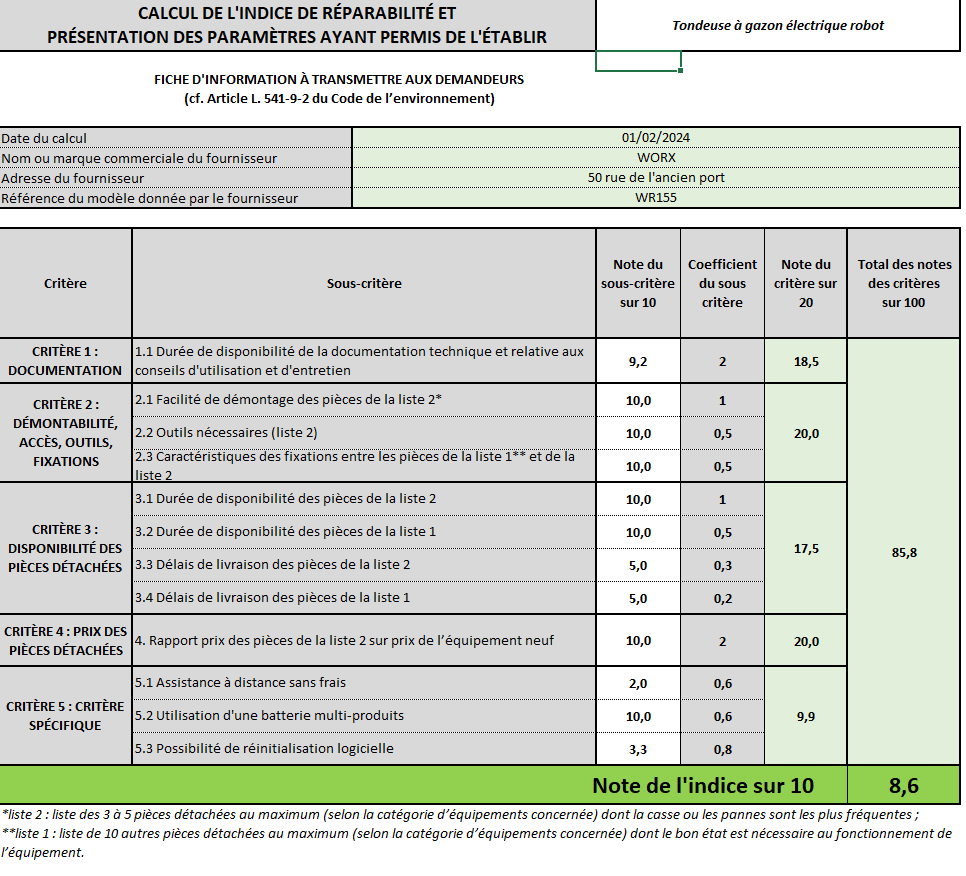The height and width of the screenshot is (876, 966).
Task: Click the "Note du sous-critère sur 10" header
Action: tap(638, 283)
